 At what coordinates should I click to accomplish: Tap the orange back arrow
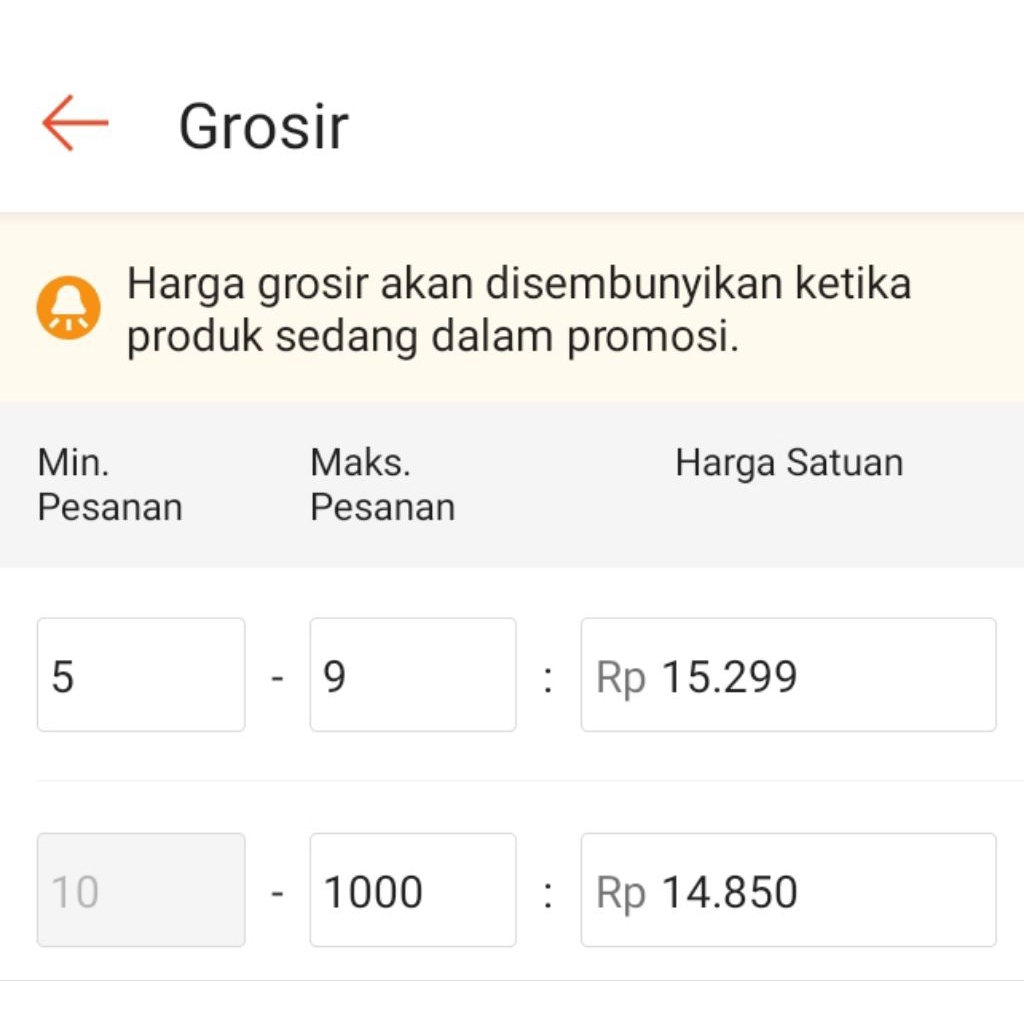(75, 123)
